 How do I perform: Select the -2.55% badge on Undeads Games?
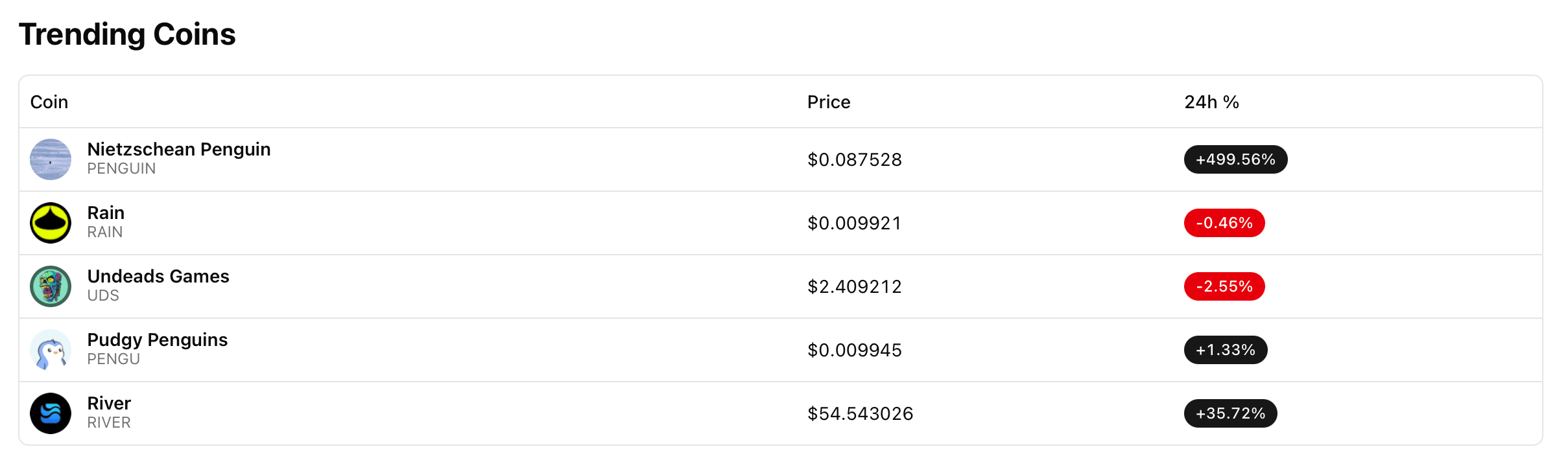click(1224, 286)
